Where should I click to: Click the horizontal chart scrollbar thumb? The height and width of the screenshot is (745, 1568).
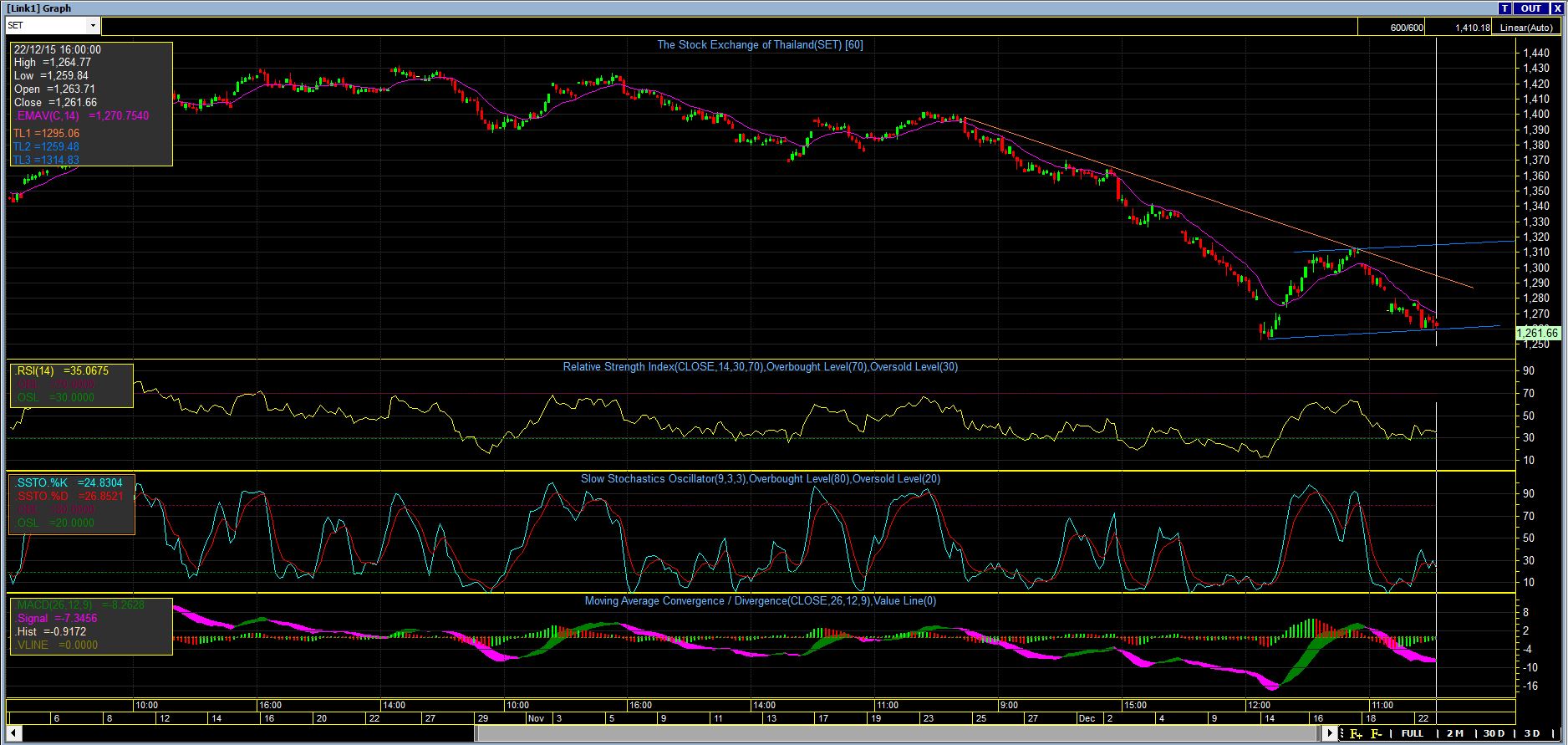899,733
